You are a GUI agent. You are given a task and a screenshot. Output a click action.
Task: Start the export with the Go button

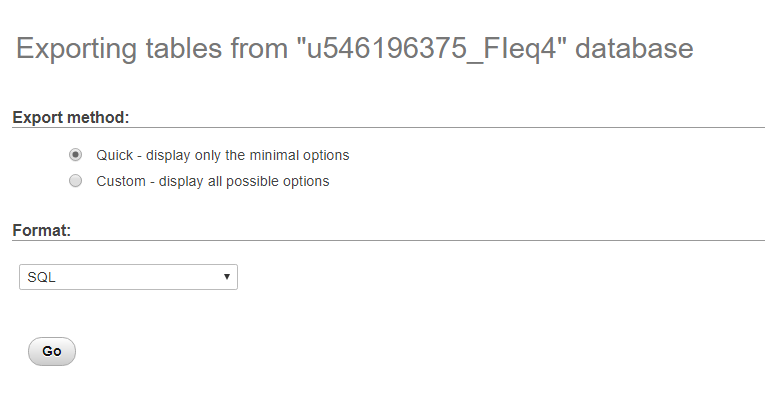click(52, 351)
